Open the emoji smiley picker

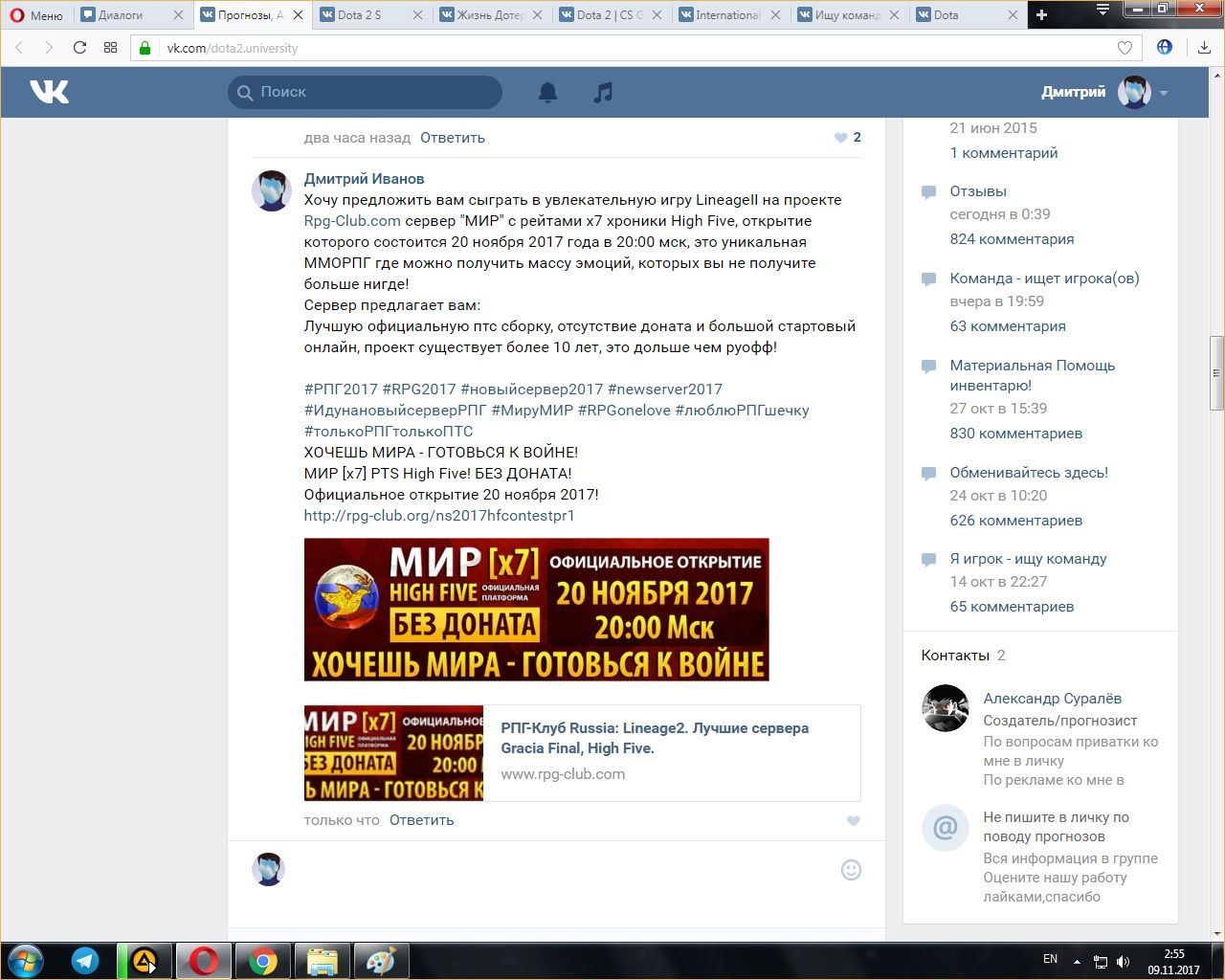(851, 870)
